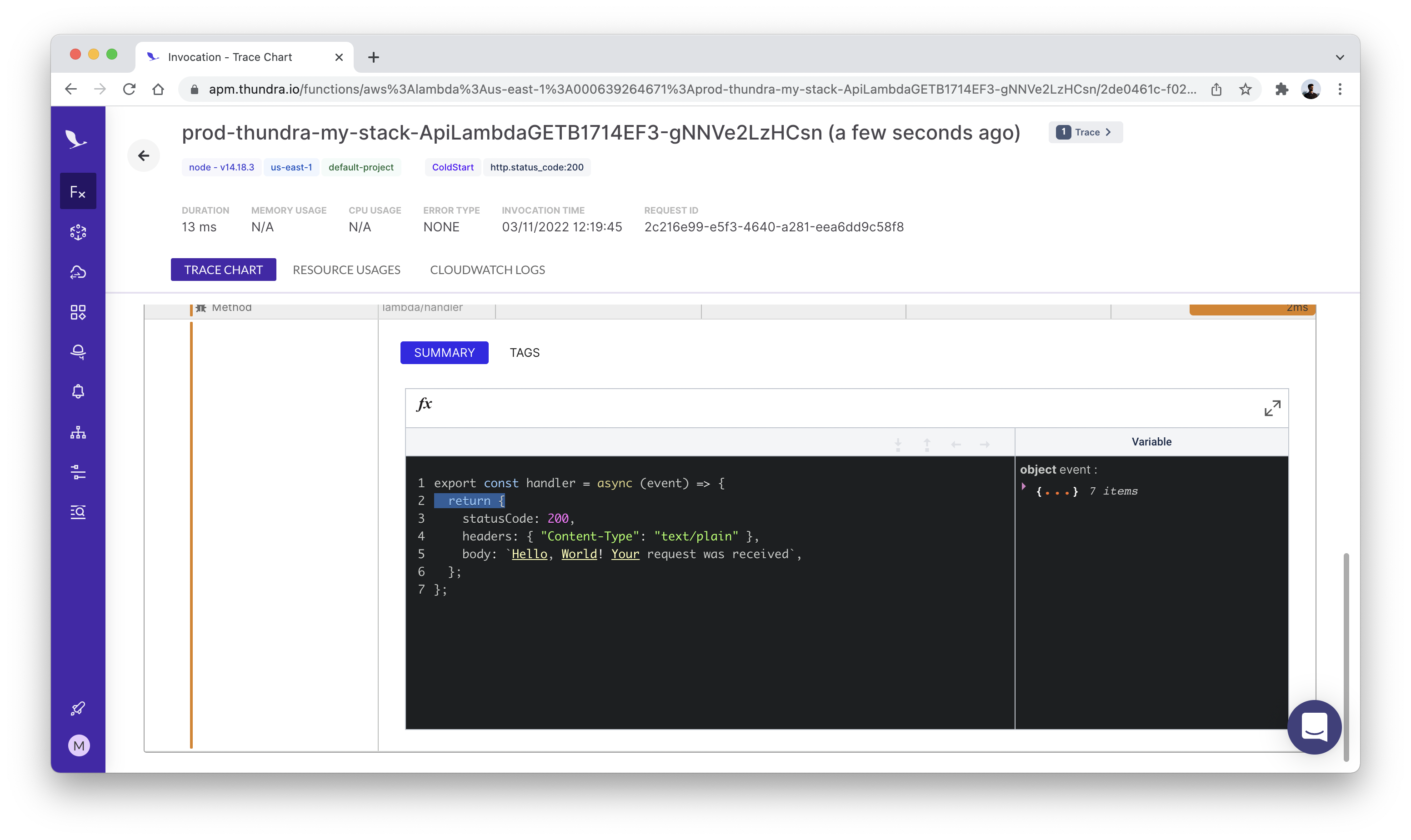Click the user profile avatar icon
The width and height of the screenshot is (1411, 840).
[x=1311, y=89]
